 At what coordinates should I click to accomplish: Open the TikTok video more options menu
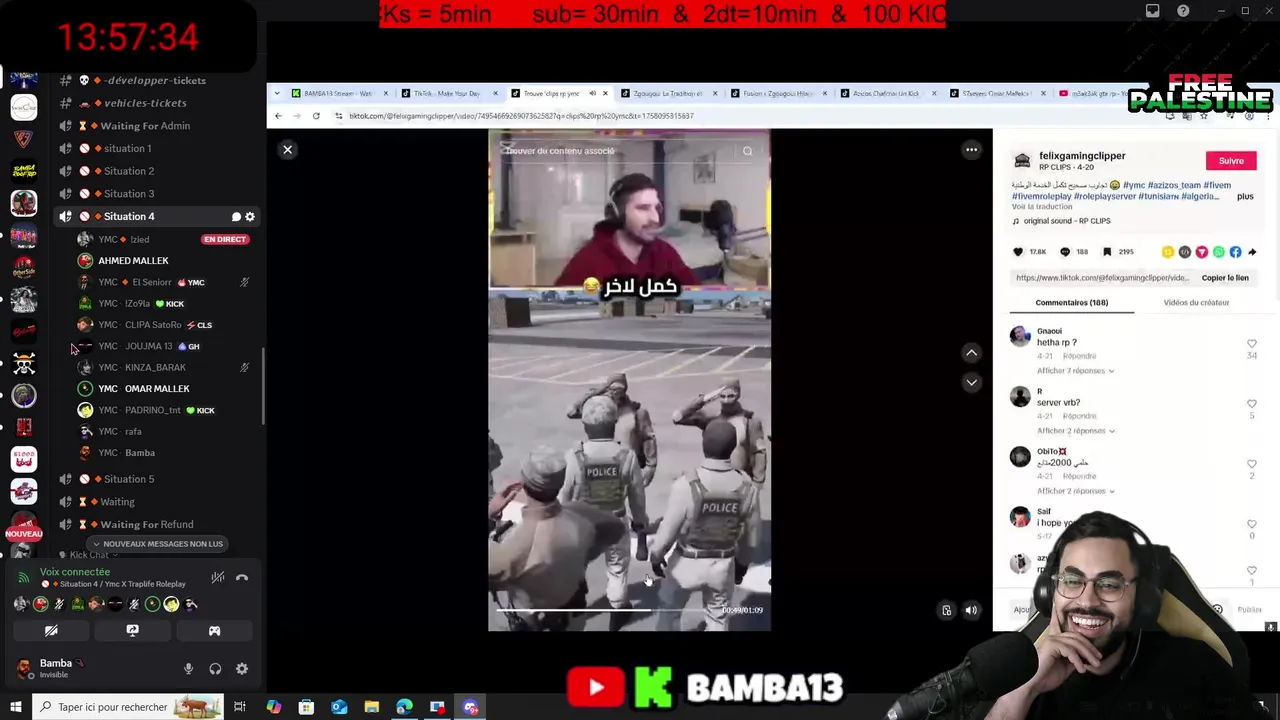[971, 150]
